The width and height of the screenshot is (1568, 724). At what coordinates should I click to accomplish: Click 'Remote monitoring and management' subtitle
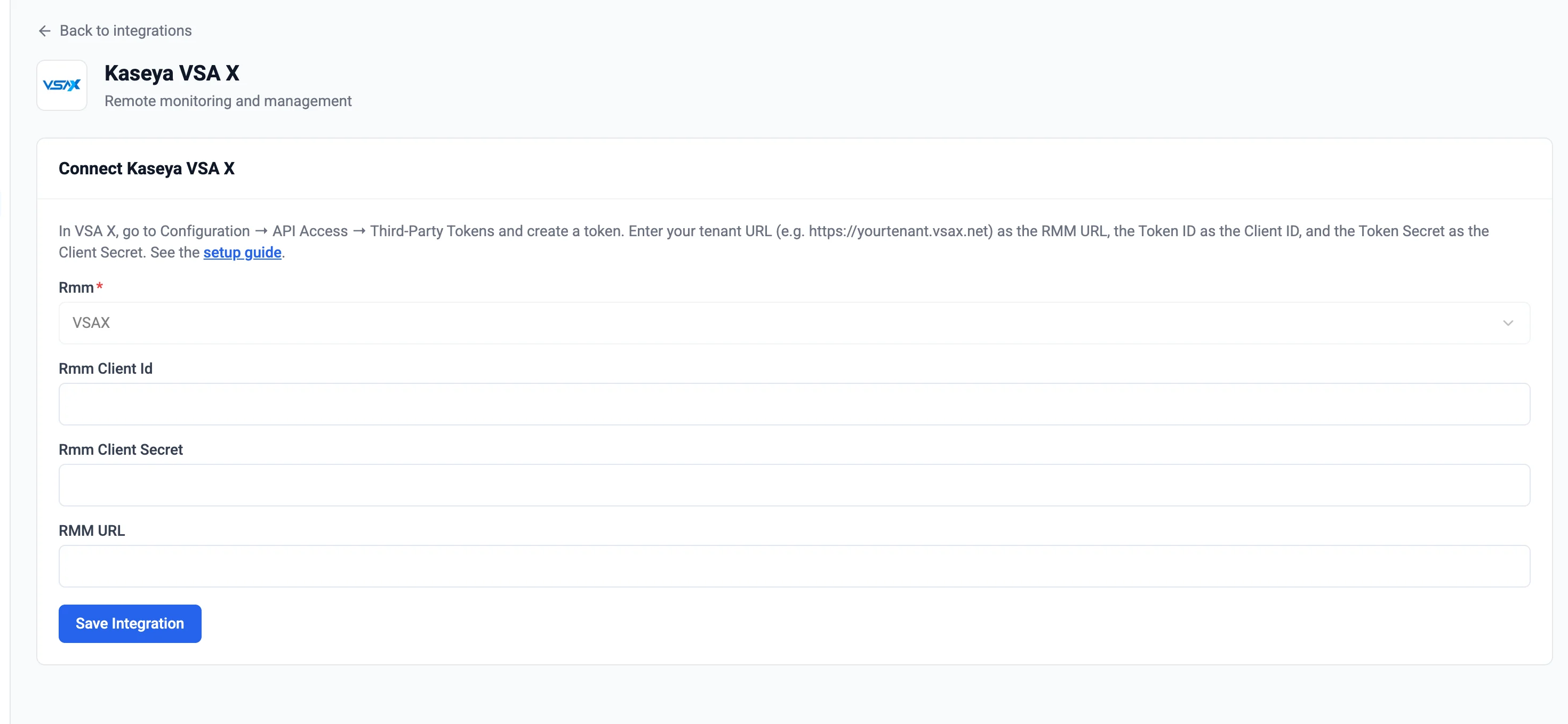point(228,101)
